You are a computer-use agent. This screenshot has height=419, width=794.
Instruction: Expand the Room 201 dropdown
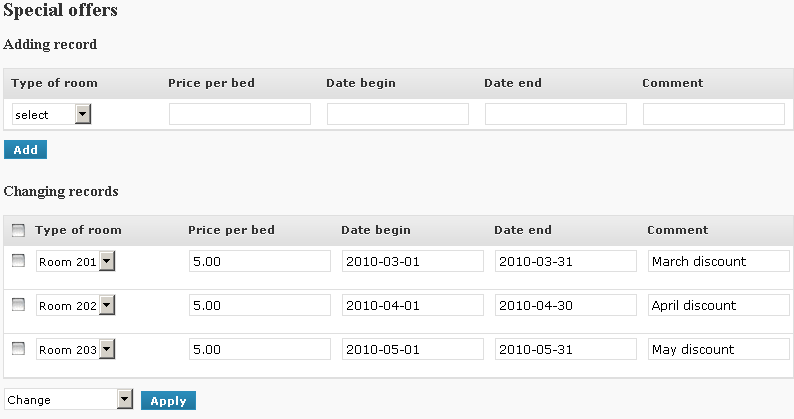click(x=75, y=261)
